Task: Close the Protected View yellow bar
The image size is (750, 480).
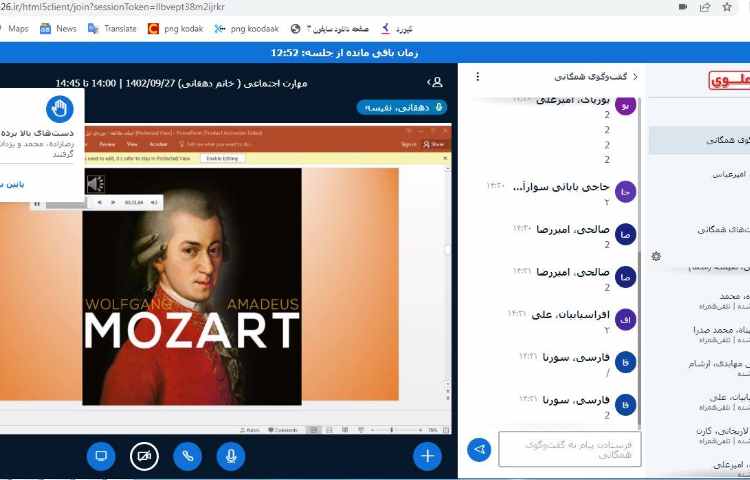Action: click(445, 158)
